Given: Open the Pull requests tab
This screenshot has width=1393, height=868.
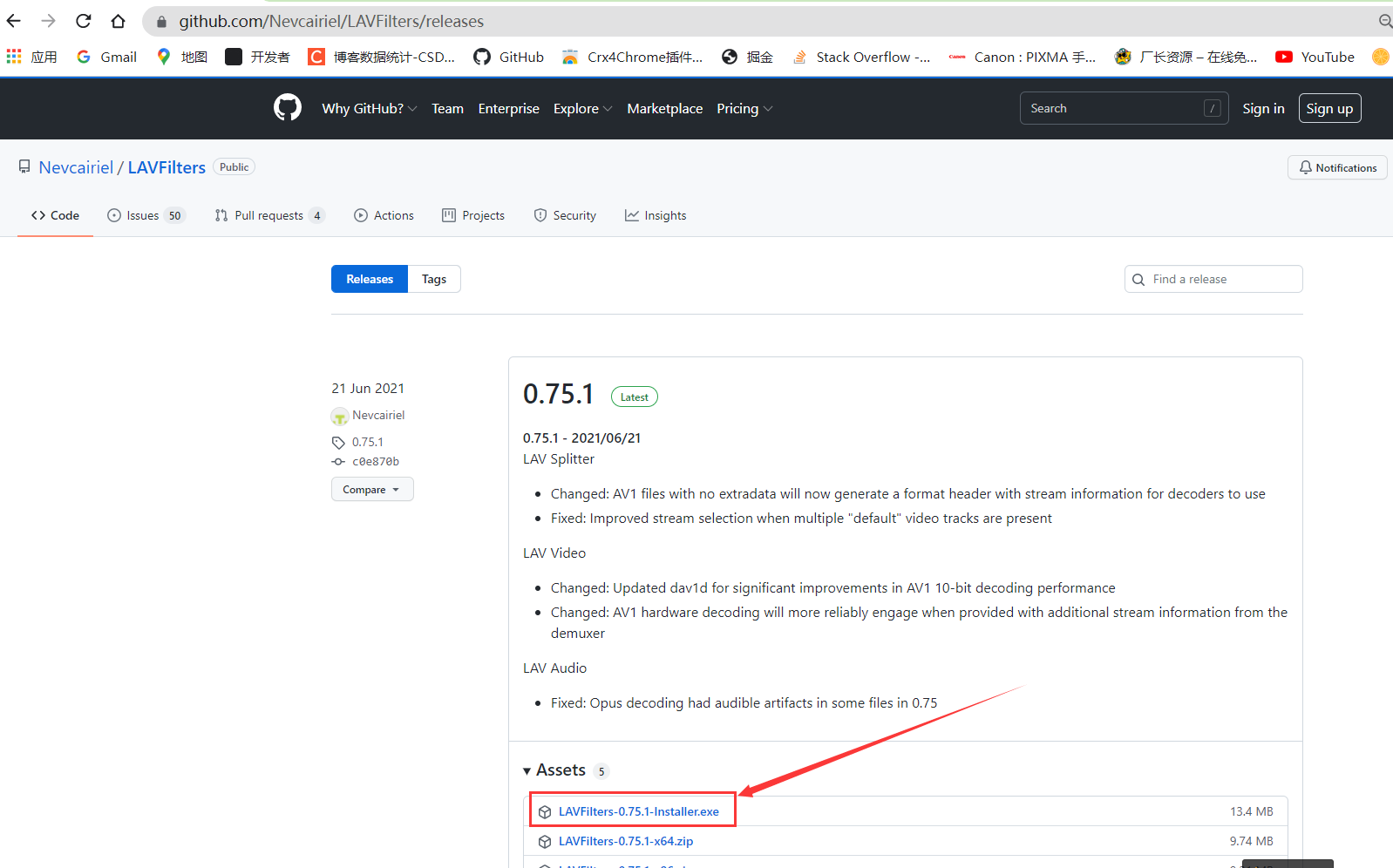Looking at the screenshot, I should 269,215.
